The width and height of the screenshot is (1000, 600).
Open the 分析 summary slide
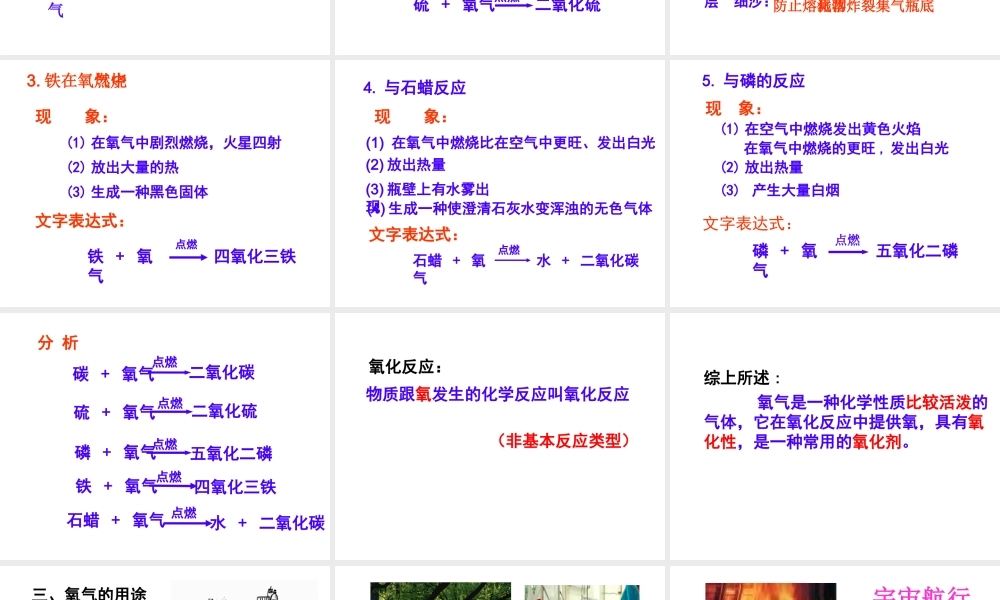pyautogui.click(x=165, y=436)
